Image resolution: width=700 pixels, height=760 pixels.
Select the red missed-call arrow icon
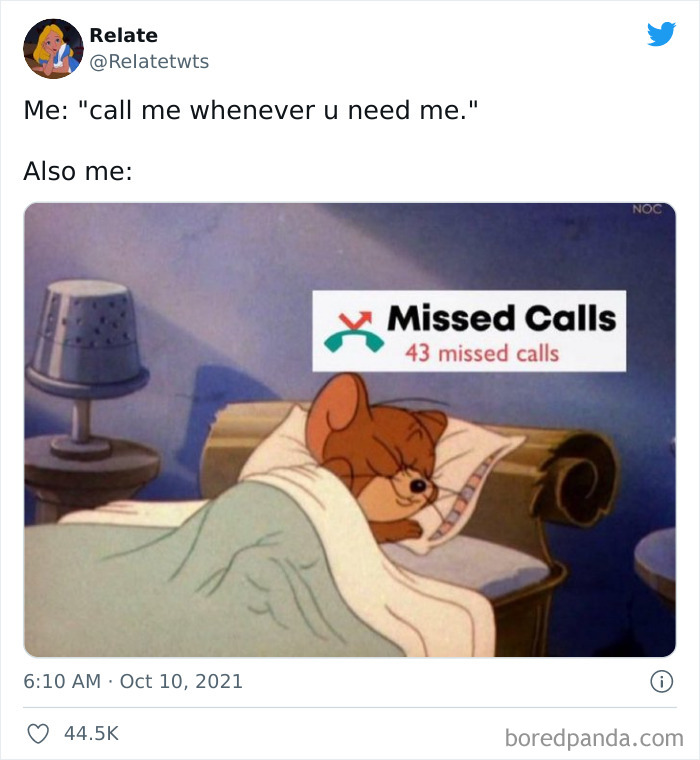tap(355, 319)
